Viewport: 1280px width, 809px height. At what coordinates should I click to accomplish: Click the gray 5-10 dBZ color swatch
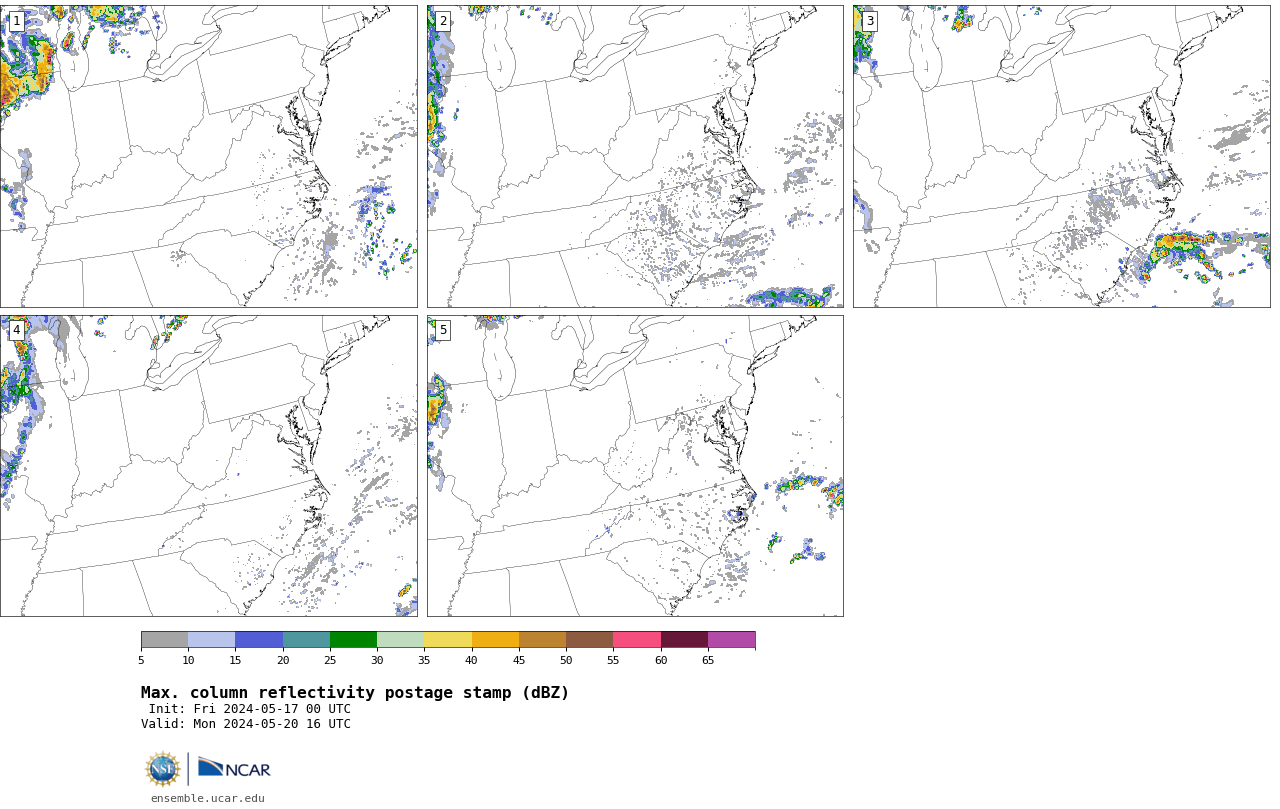pos(164,640)
